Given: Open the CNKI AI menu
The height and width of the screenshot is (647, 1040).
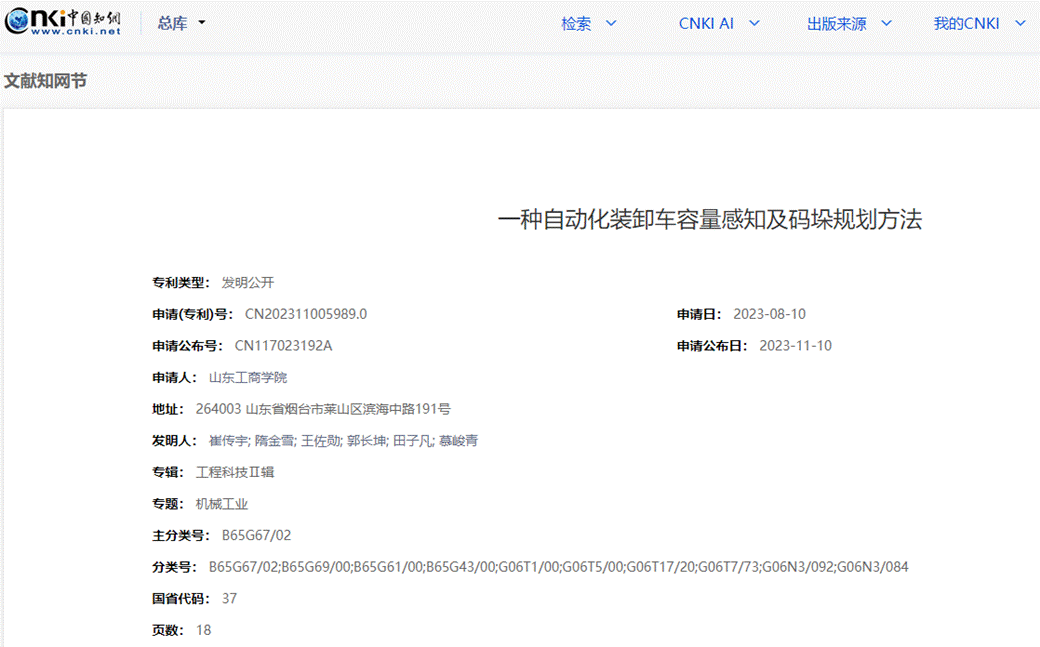Looking at the screenshot, I should [719, 24].
